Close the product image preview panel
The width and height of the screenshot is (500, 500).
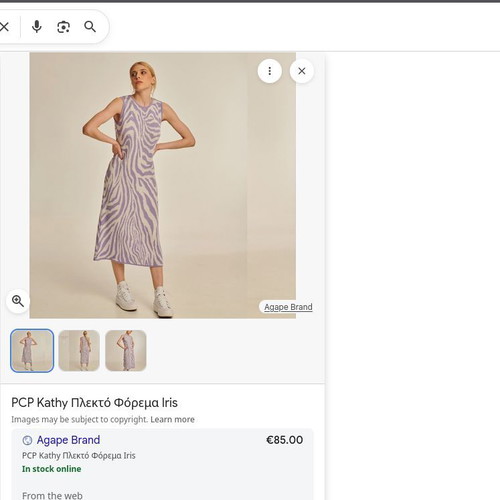[x=302, y=71]
